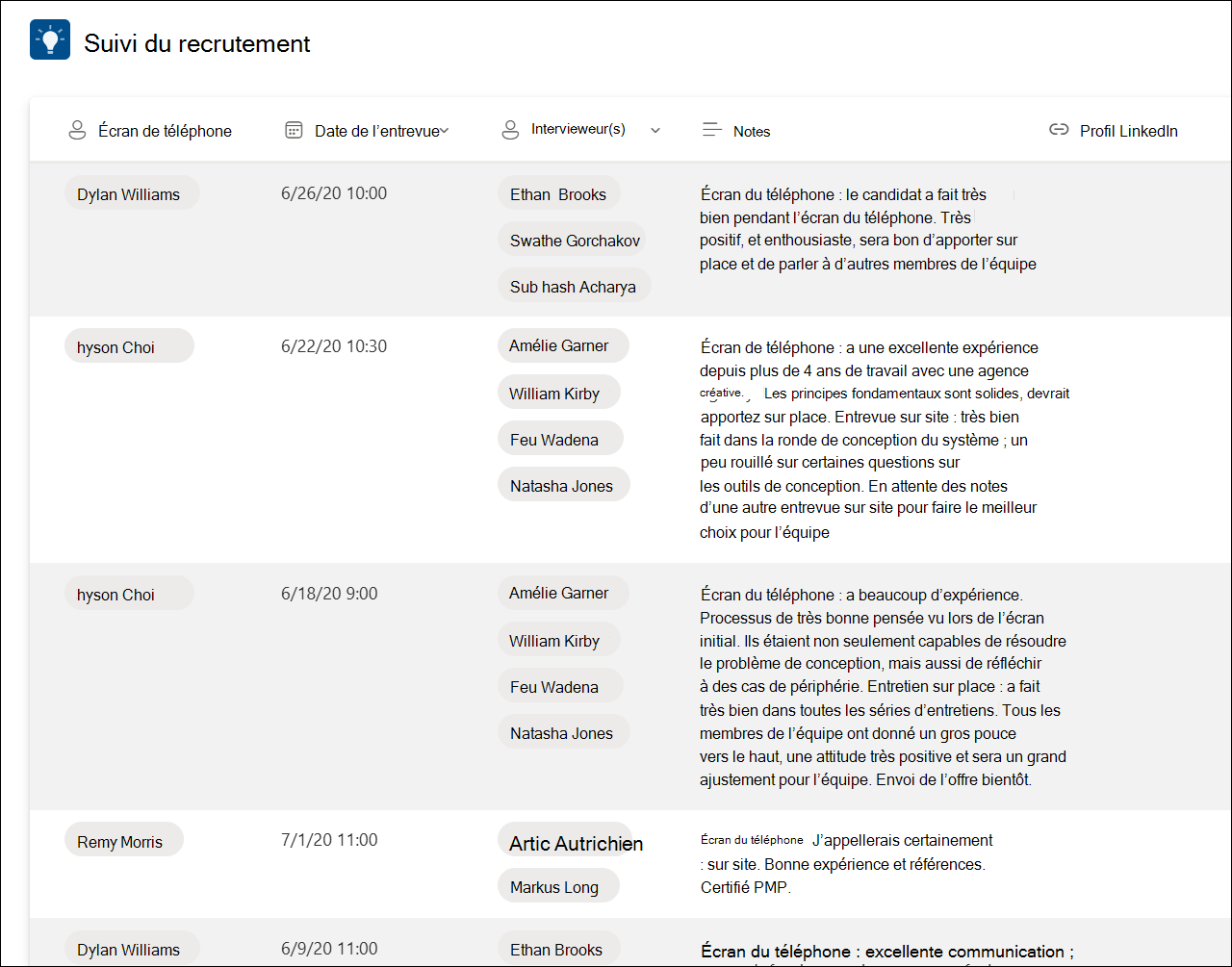The width and height of the screenshot is (1232, 967).
Task: Click the Suivi du recrutement title
Action: (x=197, y=43)
